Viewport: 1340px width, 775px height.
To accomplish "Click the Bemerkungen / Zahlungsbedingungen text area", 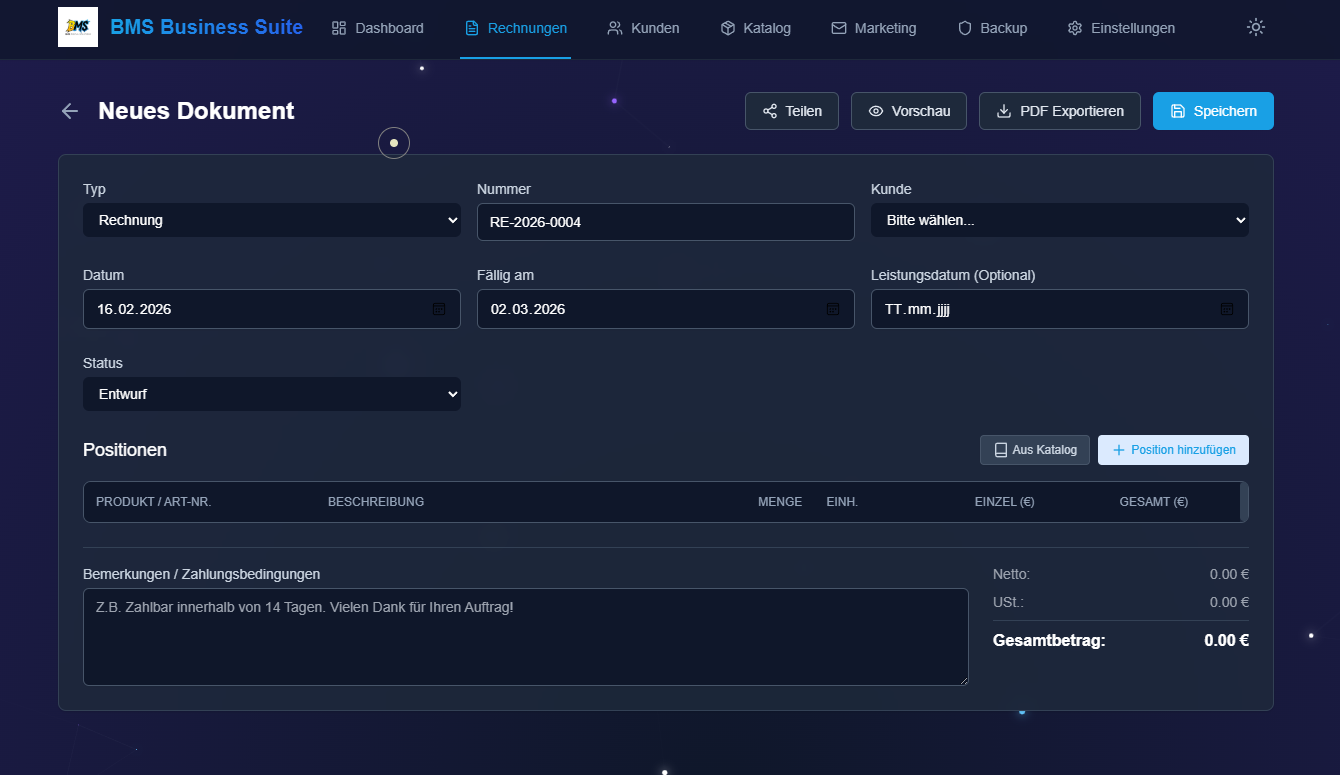I will point(525,637).
